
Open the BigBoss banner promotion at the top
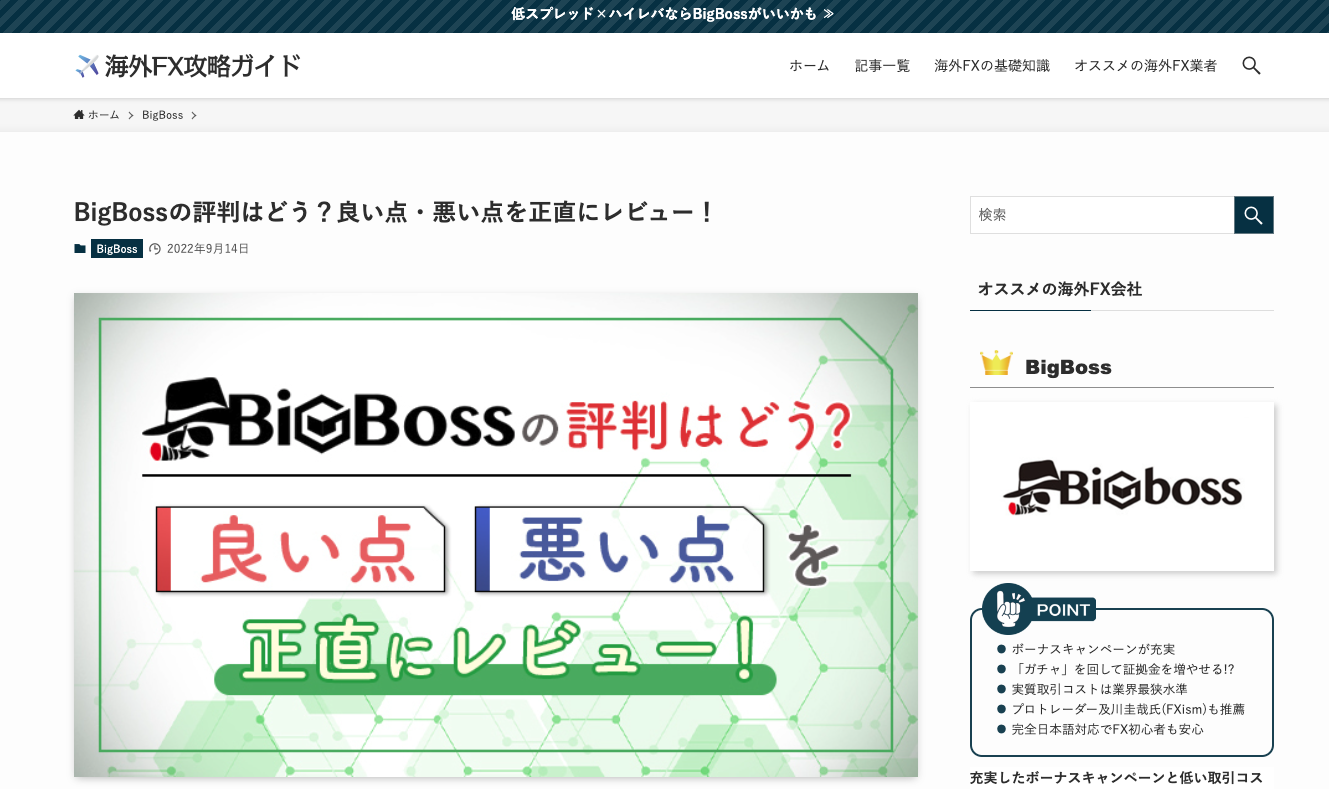664,14
